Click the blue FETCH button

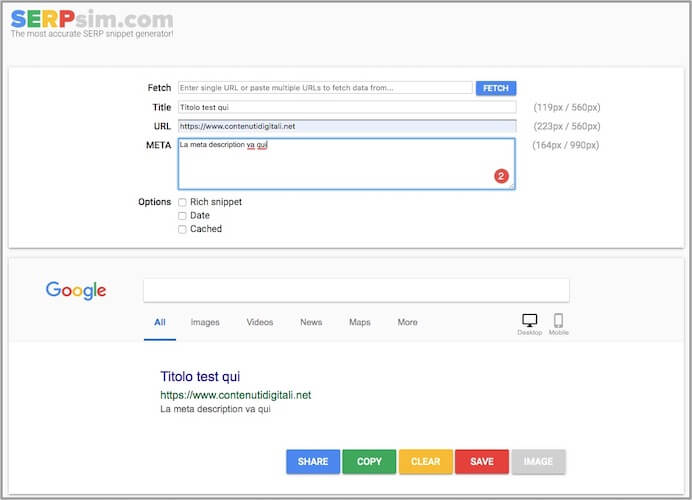[x=496, y=88]
